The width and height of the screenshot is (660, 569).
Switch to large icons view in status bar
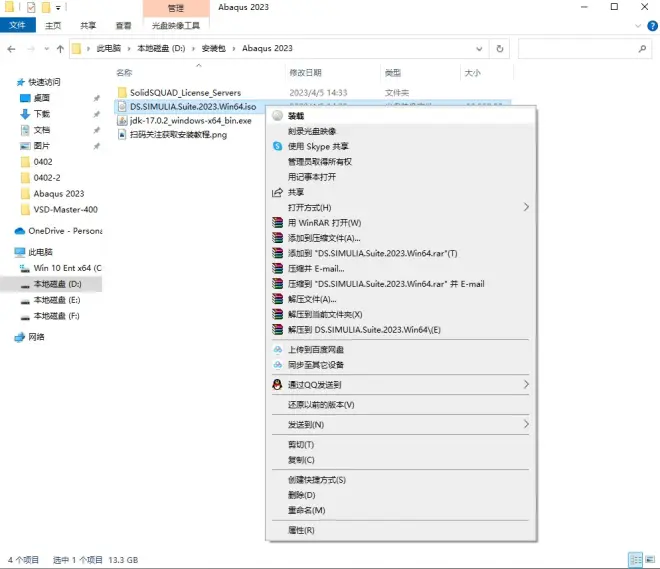(x=650, y=560)
